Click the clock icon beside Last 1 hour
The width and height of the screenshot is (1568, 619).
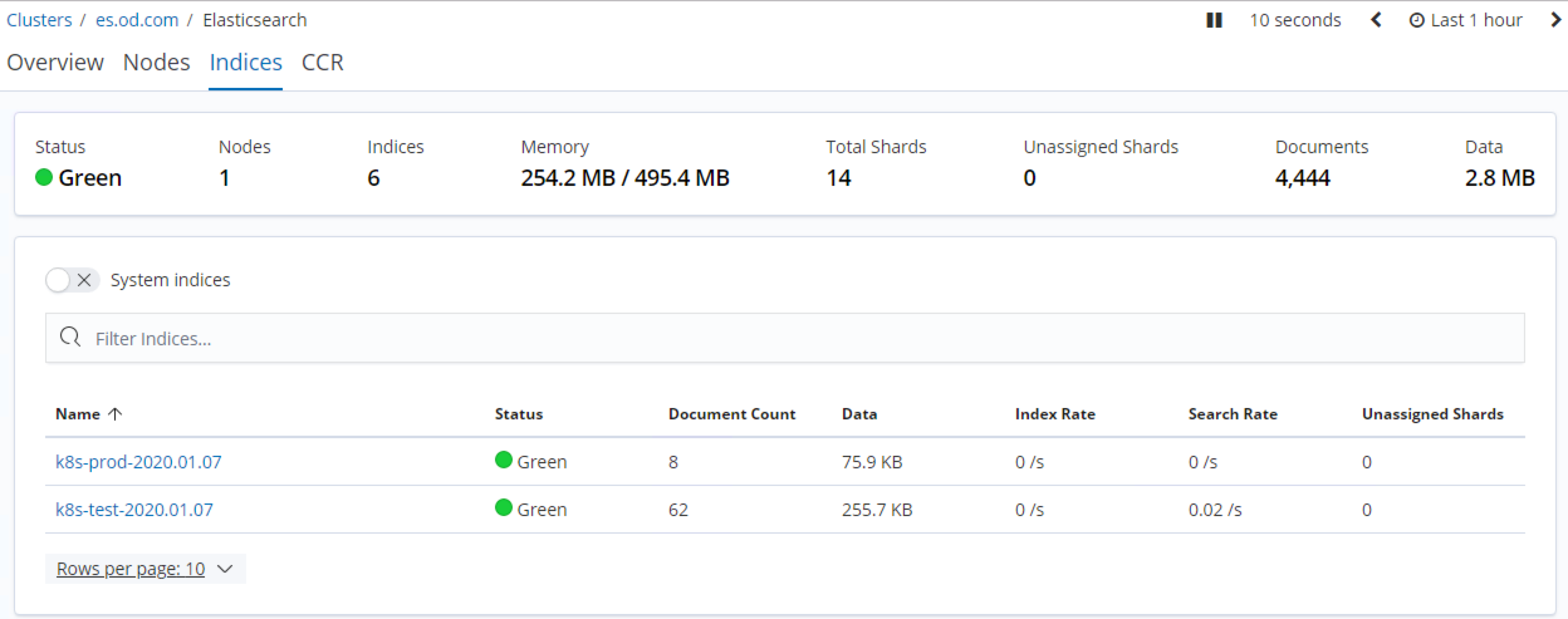(1417, 21)
